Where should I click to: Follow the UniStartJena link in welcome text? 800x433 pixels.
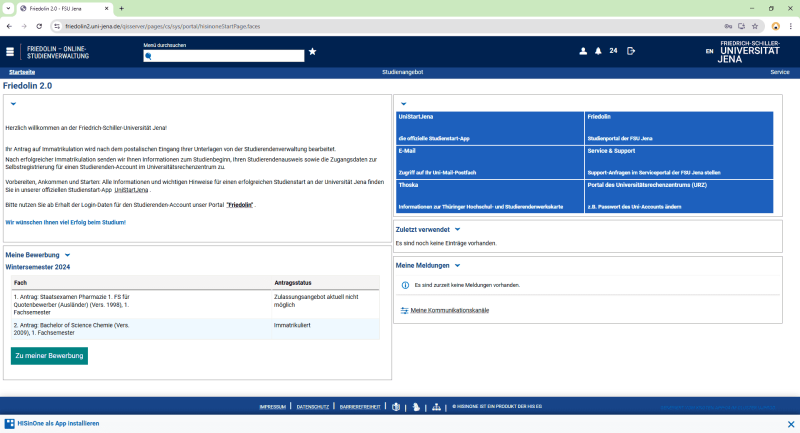point(131,190)
